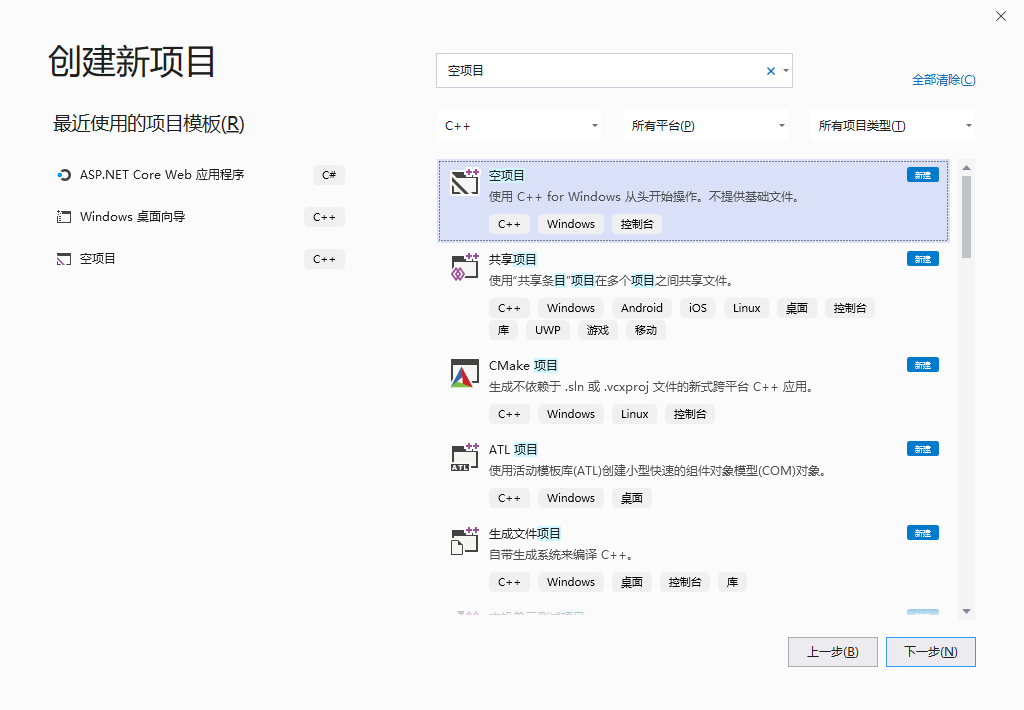Click the 移动 tag under 共享项目
1024x710 pixels.
click(x=646, y=331)
